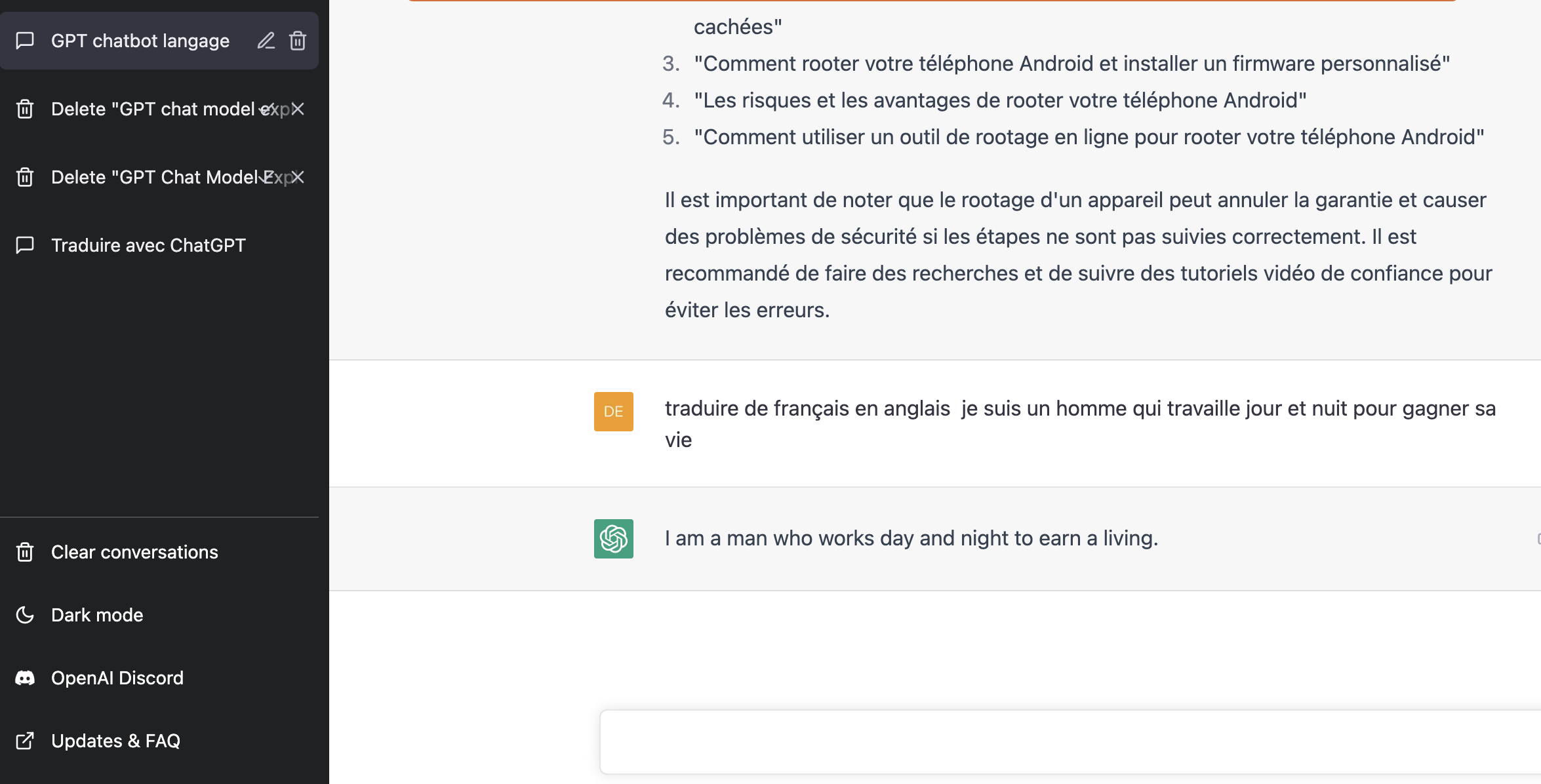Clear all conversations

tap(159, 552)
